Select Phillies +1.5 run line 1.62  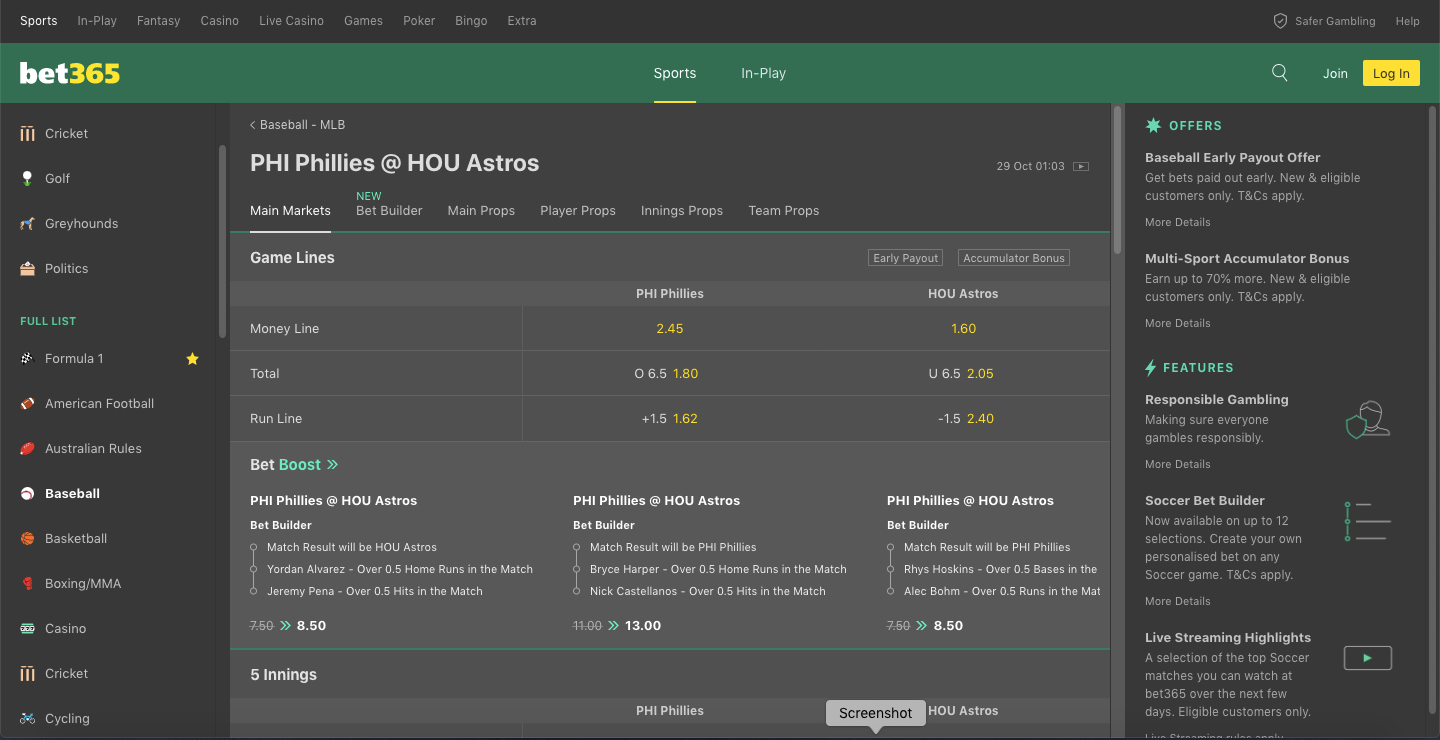pyautogui.click(x=670, y=418)
